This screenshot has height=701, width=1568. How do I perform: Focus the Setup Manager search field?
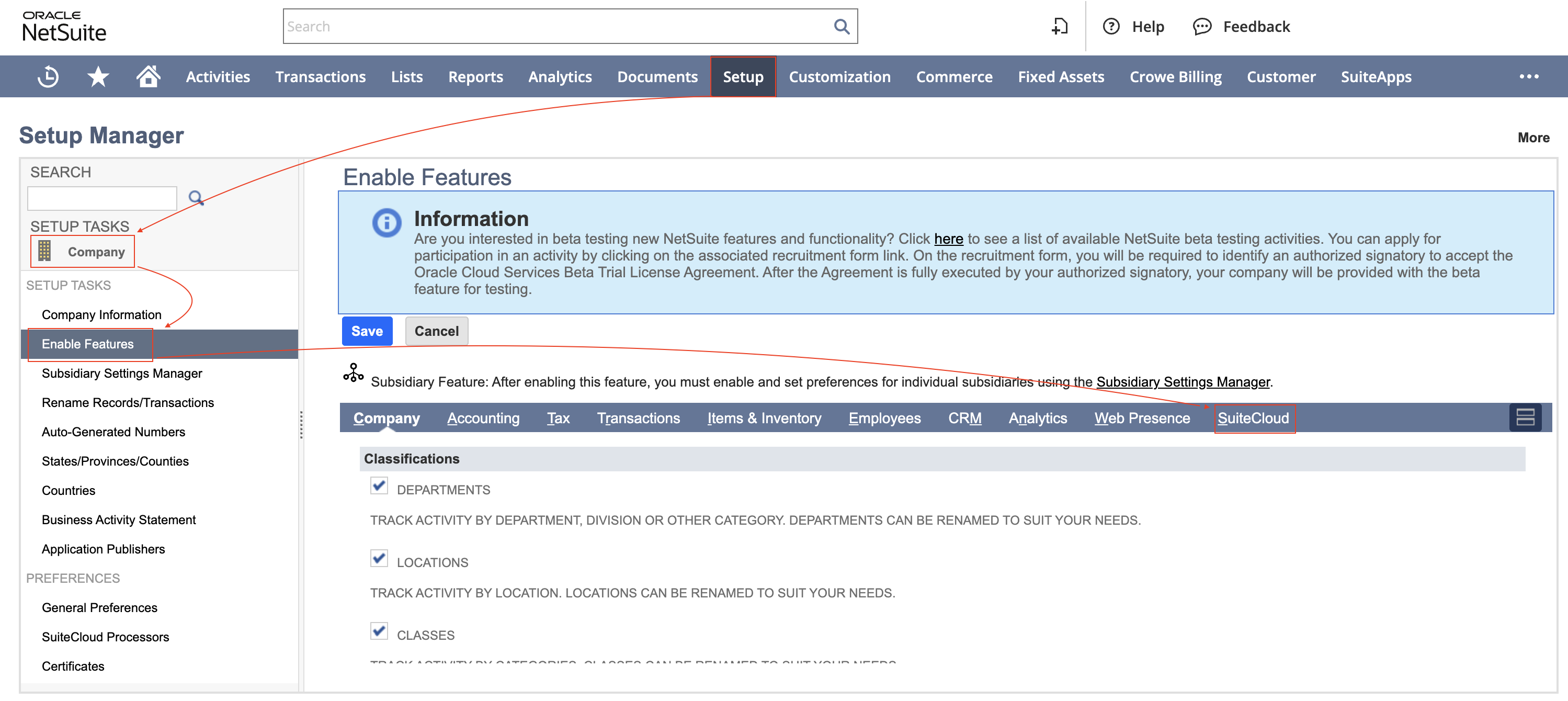coord(103,199)
